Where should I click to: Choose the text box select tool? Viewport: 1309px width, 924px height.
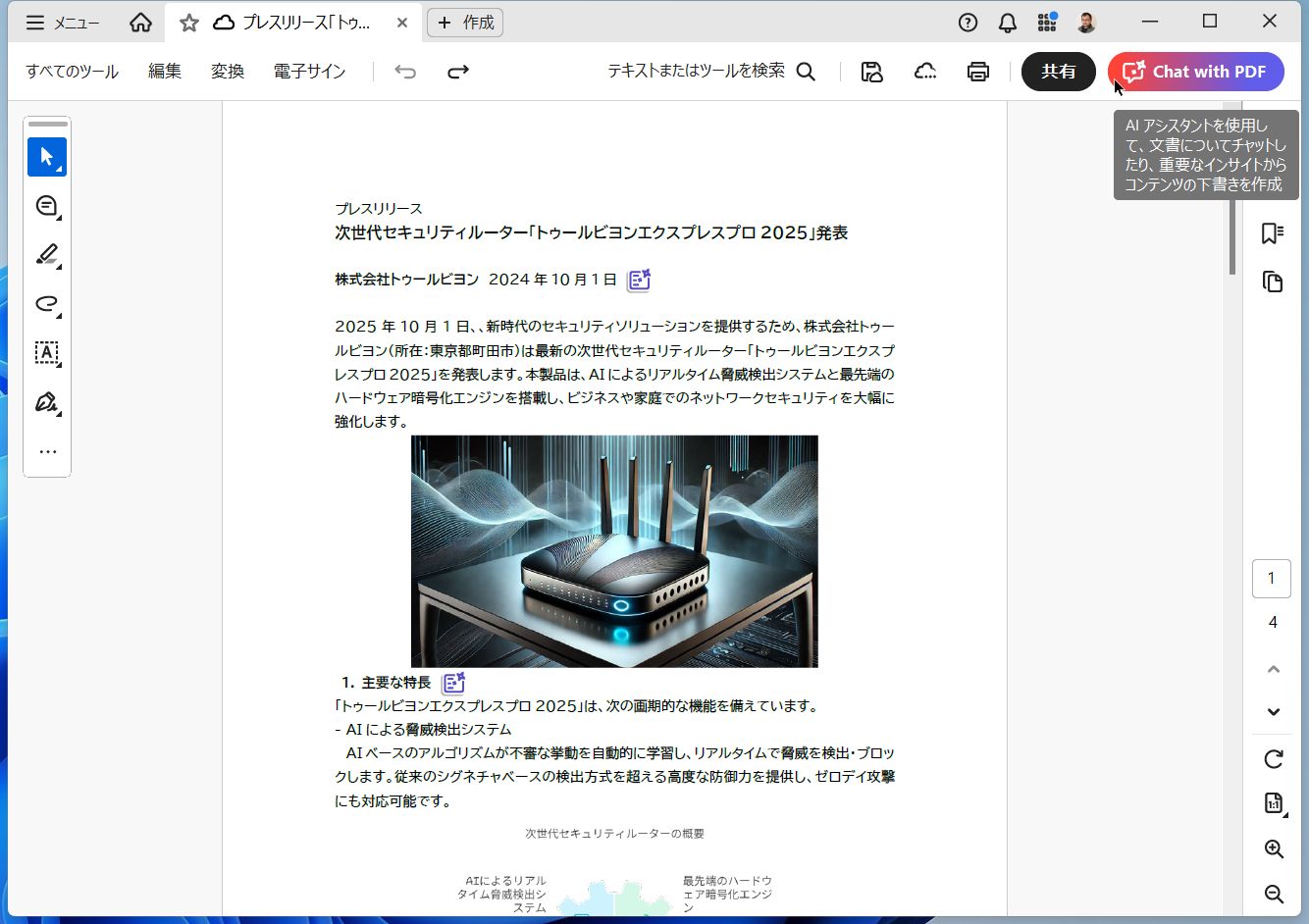(x=47, y=353)
